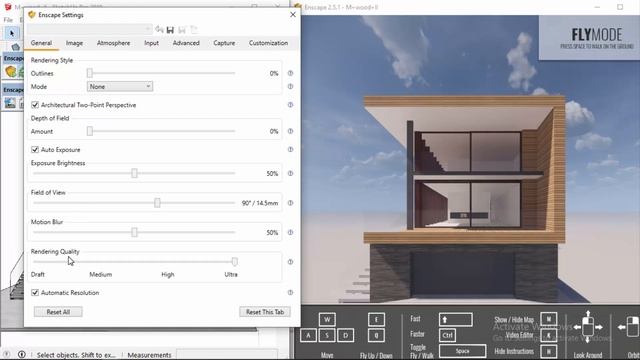Click the Field of View slider handle
This screenshot has width=640, height=360.
157,202
